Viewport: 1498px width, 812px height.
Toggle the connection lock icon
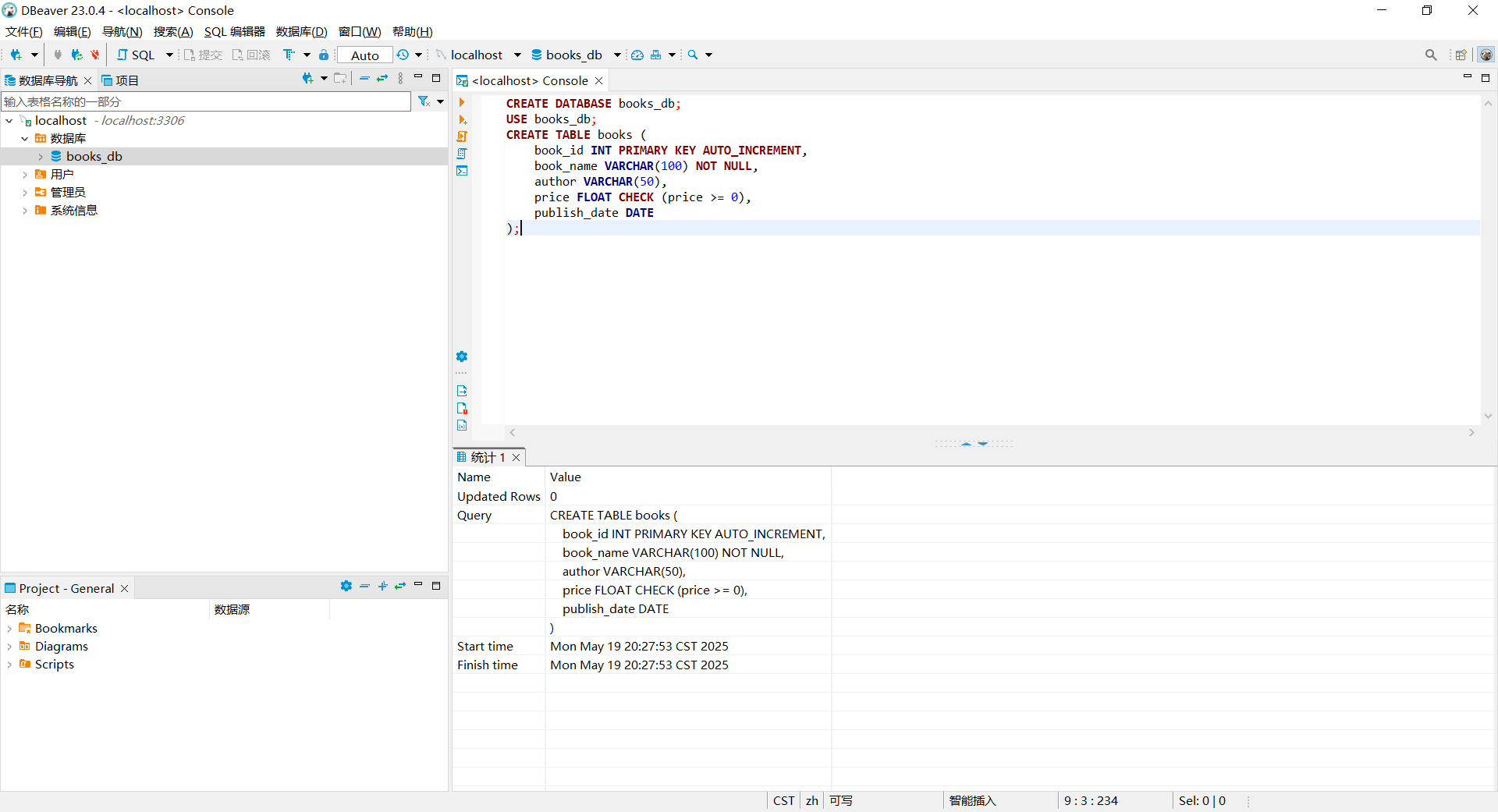coord(323,55)
